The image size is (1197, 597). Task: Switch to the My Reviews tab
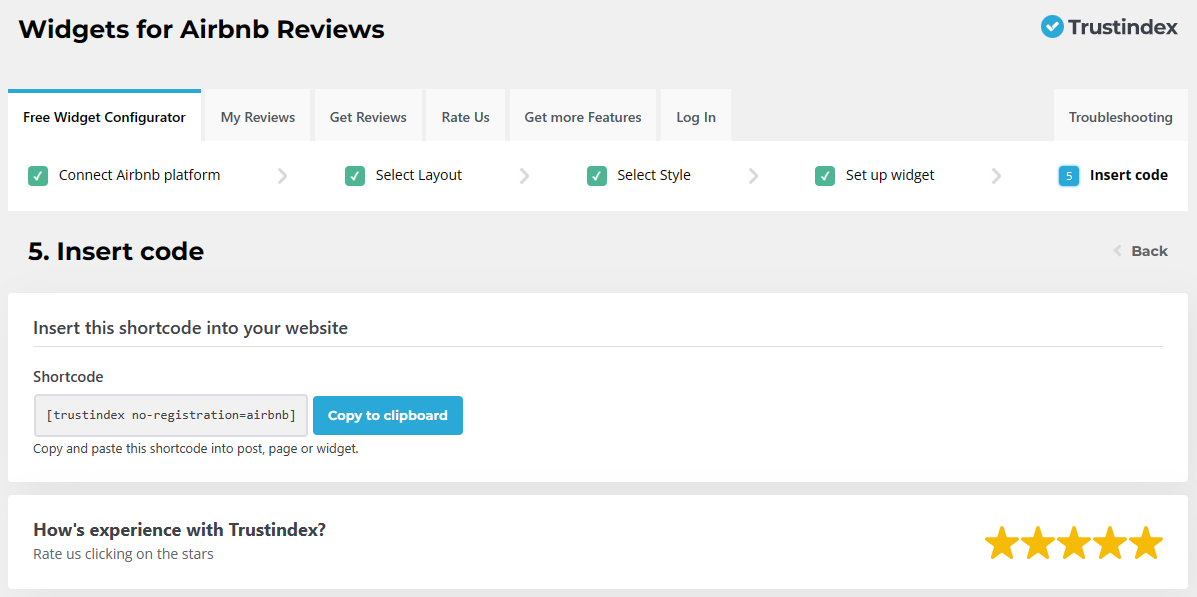point(257,116)
